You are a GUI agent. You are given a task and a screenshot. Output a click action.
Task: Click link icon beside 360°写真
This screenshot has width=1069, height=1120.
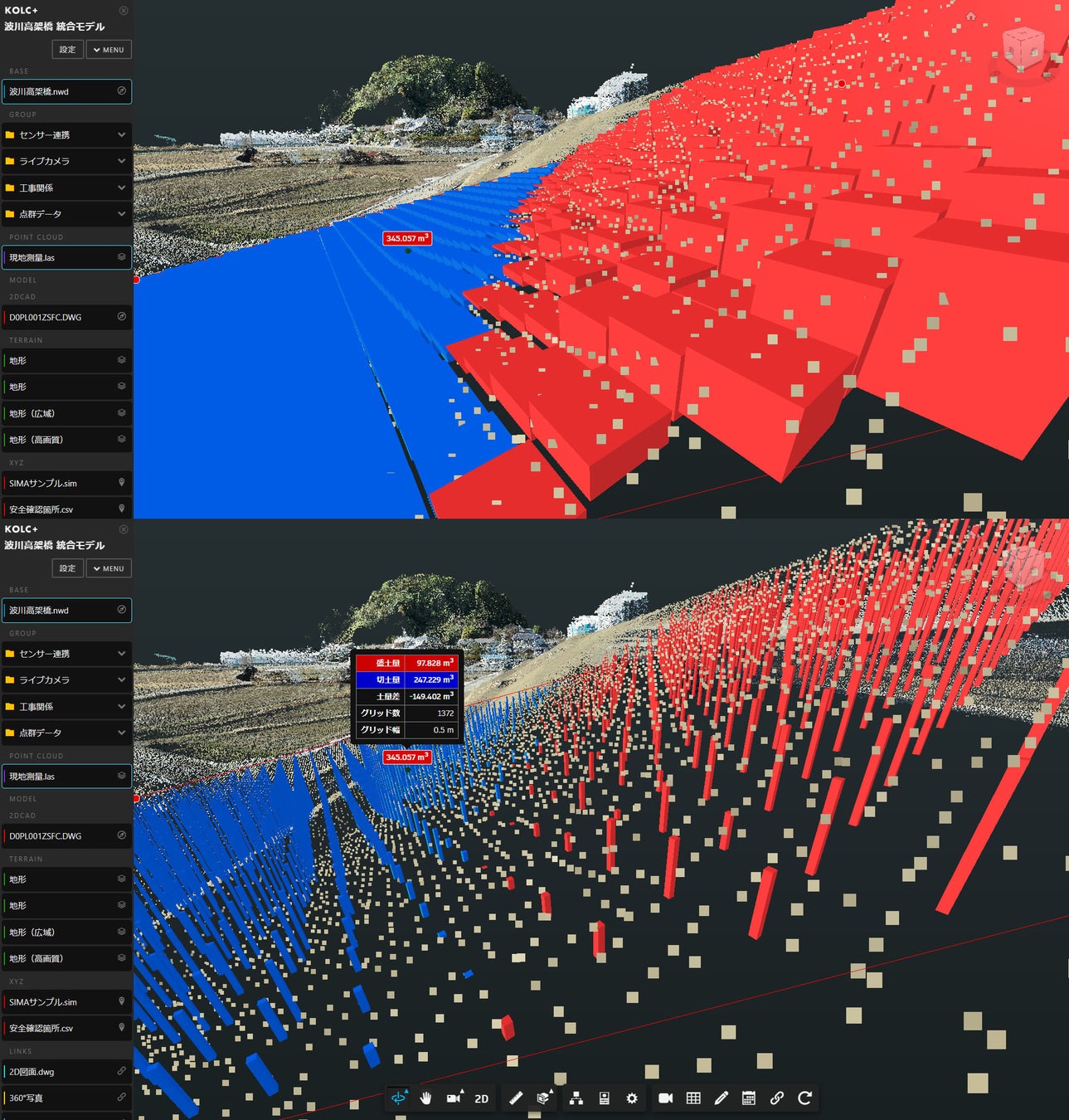(121, 1098)
